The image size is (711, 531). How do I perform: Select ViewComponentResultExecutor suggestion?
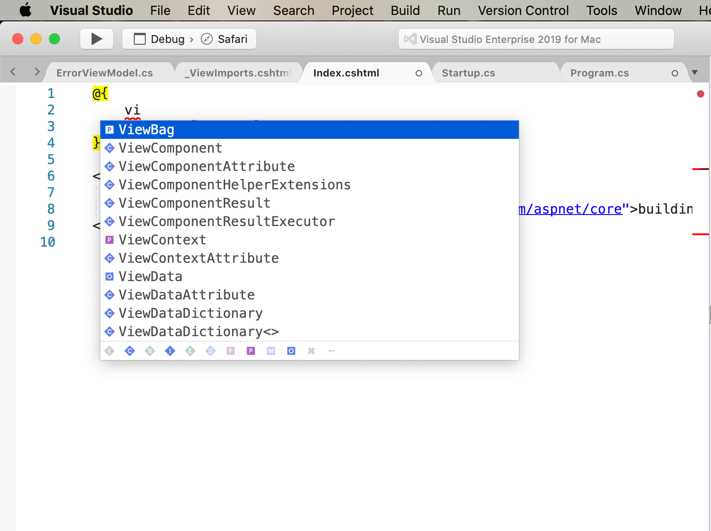tap(309, 221)
